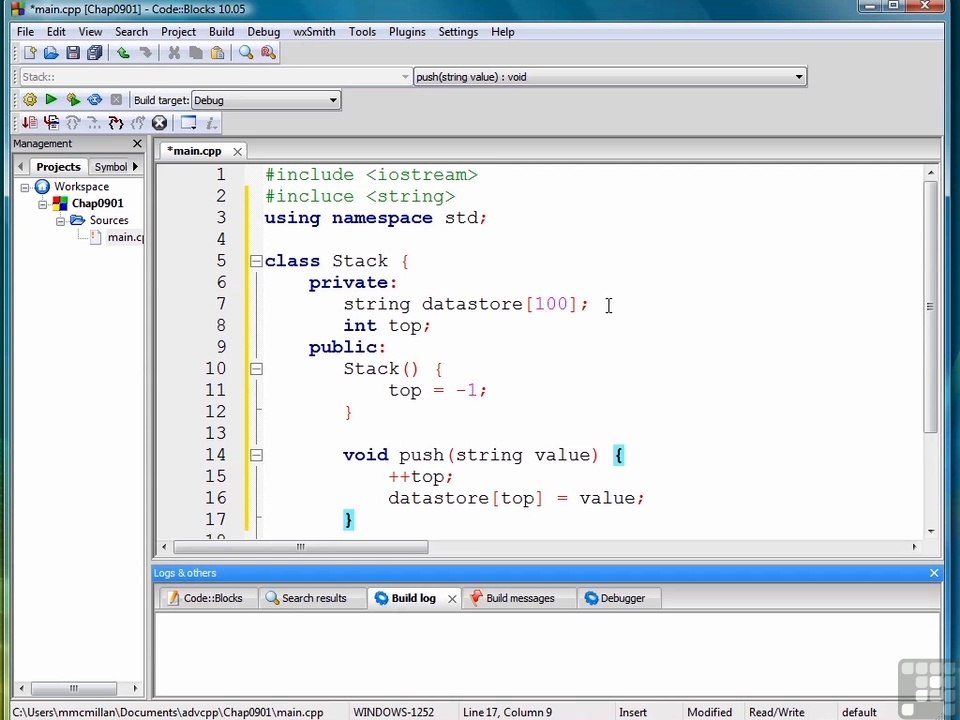This screenshot has width=960, height=720.
Task: Debugger next line icon
Action: pyautogui.click(x=73, y=123)
